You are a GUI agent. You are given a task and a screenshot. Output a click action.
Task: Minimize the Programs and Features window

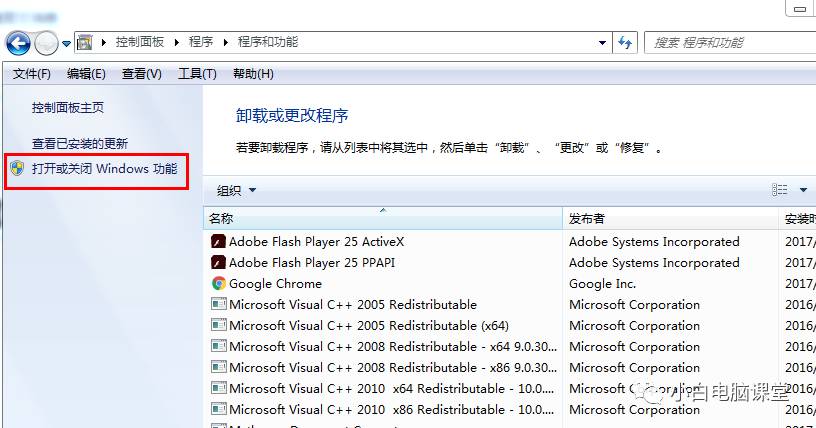point(800,8)
